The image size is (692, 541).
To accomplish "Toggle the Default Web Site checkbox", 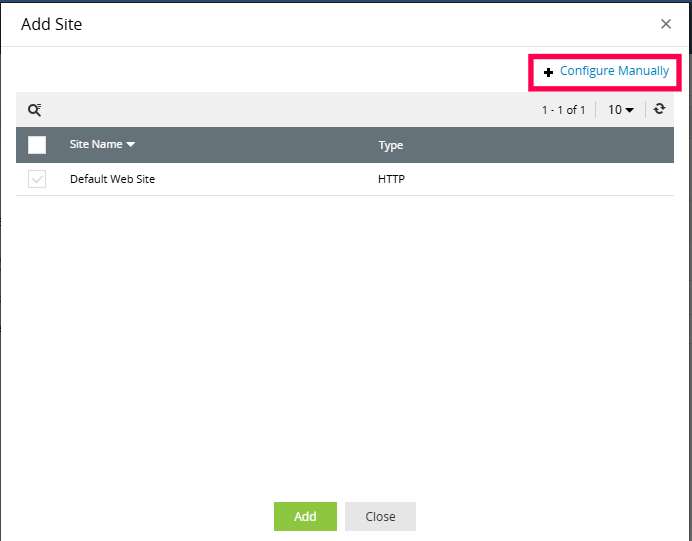I will 37,179.
